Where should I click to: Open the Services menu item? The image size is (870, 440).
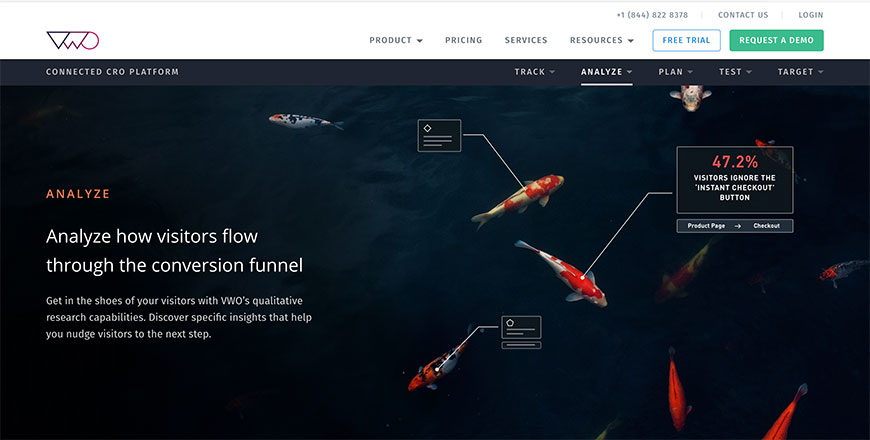[525, 40]
